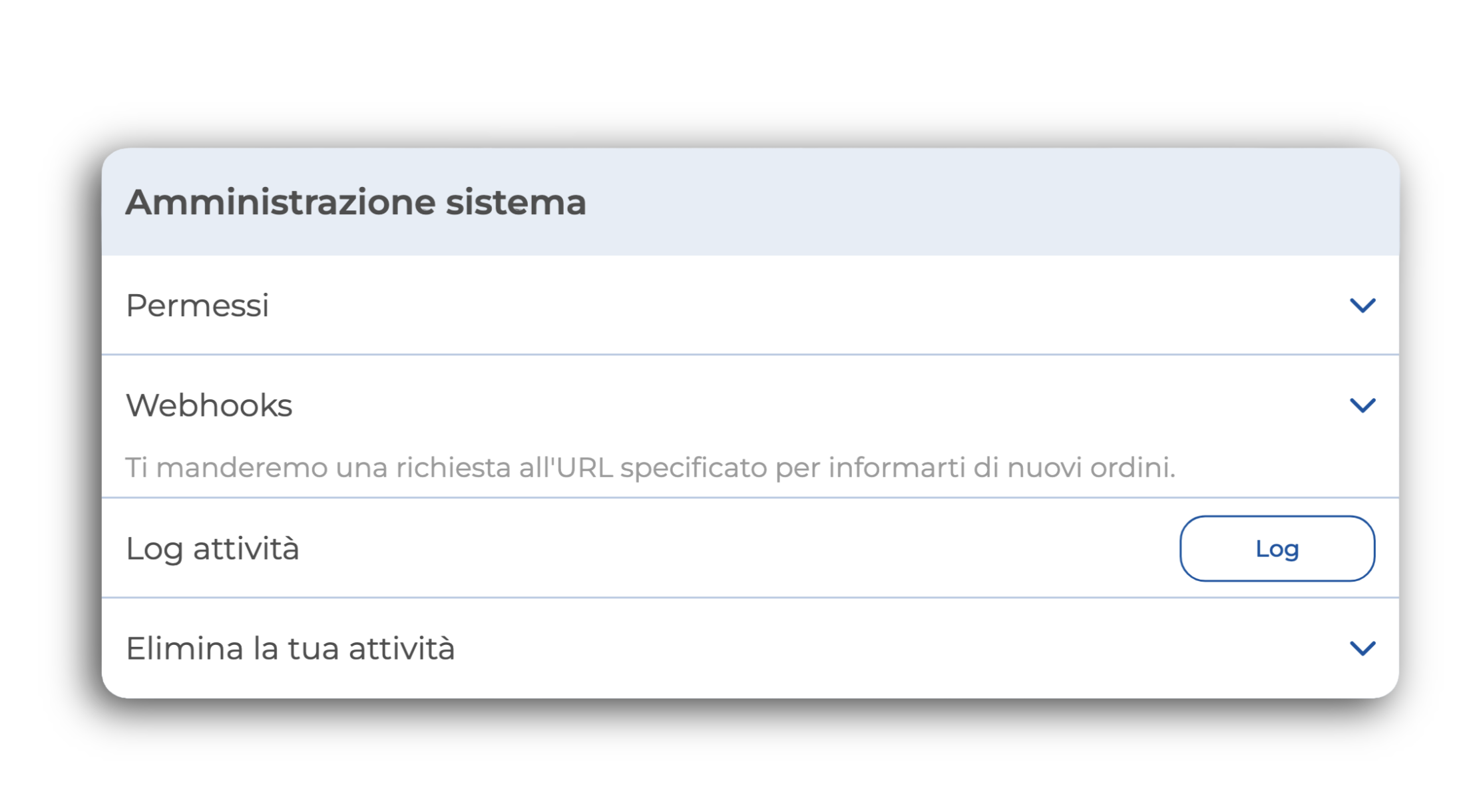Viewport: 1467px width, 812px height.
Task: Click the blank area of the Log attività row
Action: 732,548
